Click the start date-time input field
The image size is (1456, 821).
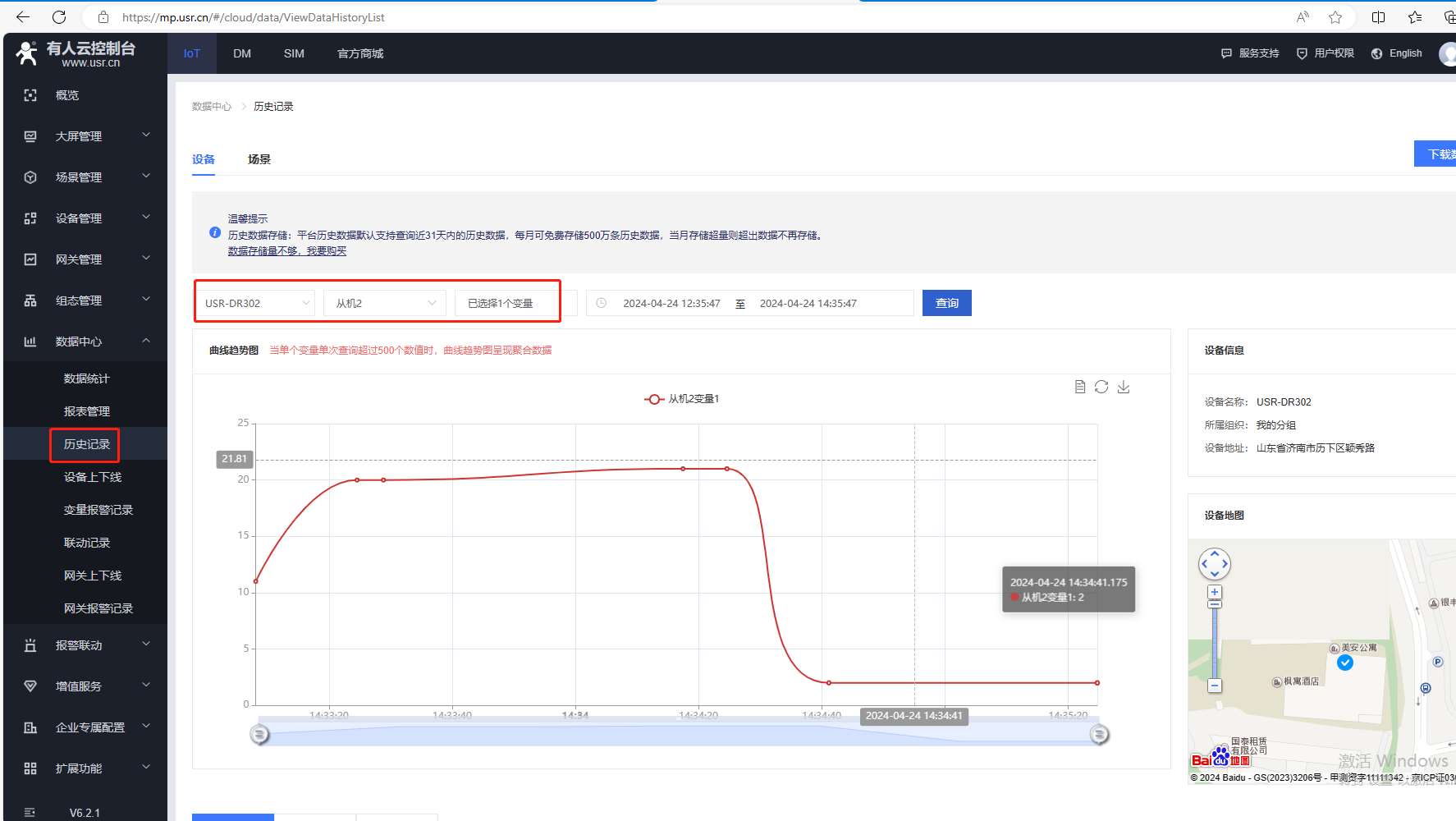pyautogui.click(x=671, y=303)
